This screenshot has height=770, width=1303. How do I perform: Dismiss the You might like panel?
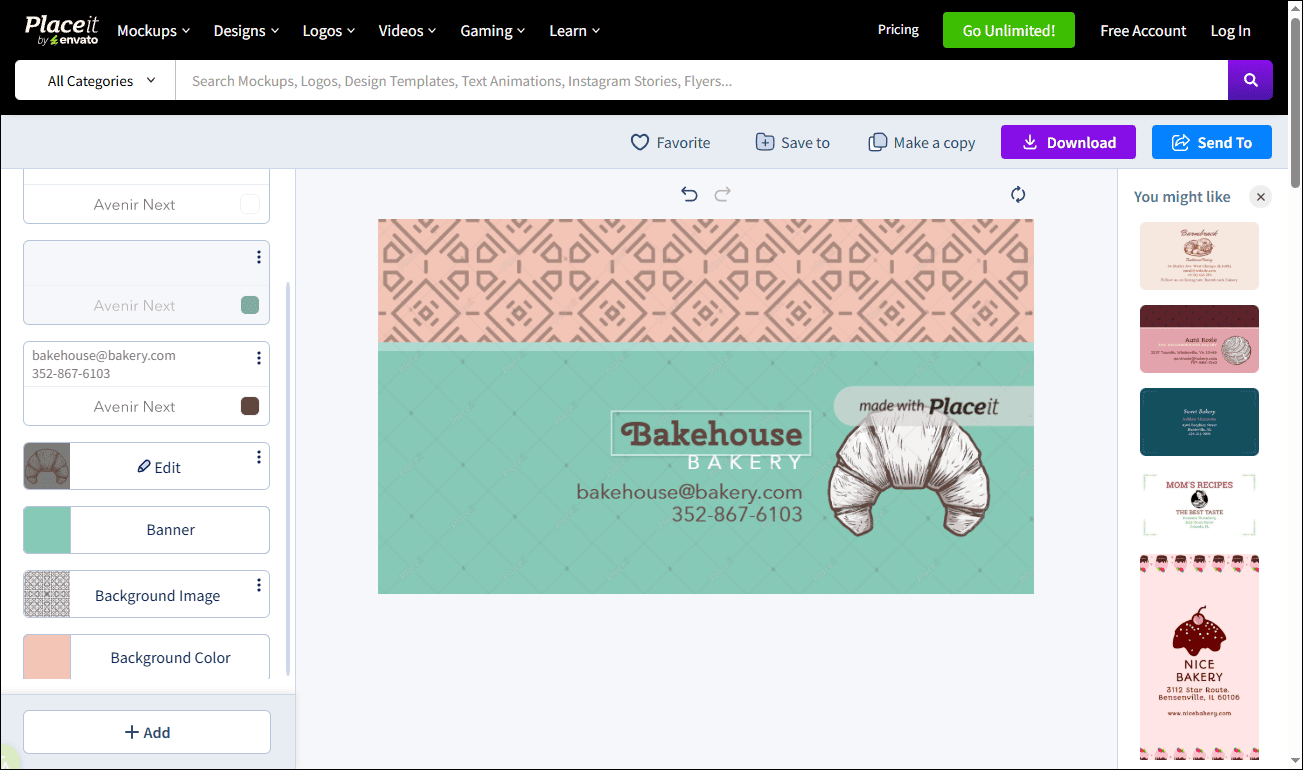coord(1260,197)
